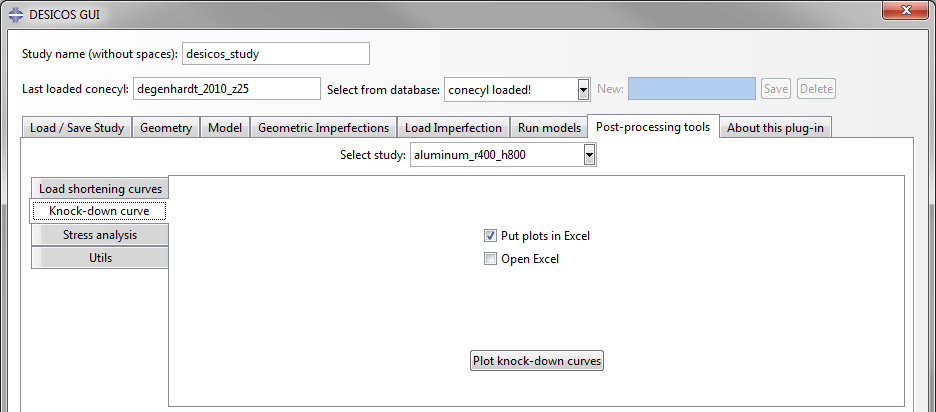Go to the Model tab
Viewport: 936px width, 412px height.
[224, 128]
